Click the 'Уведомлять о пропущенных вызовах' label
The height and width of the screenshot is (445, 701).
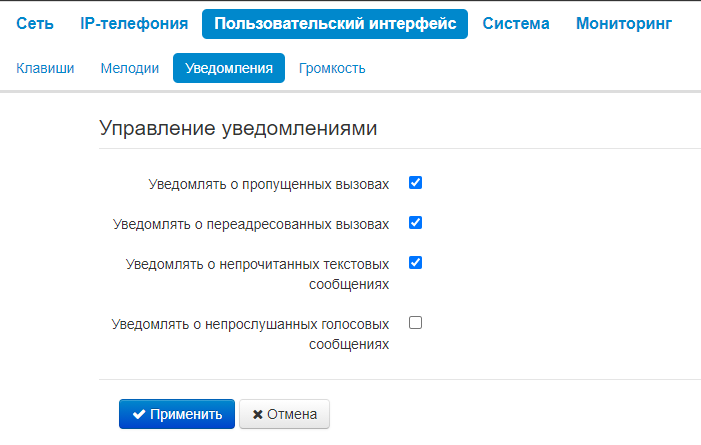click(268, 185)
